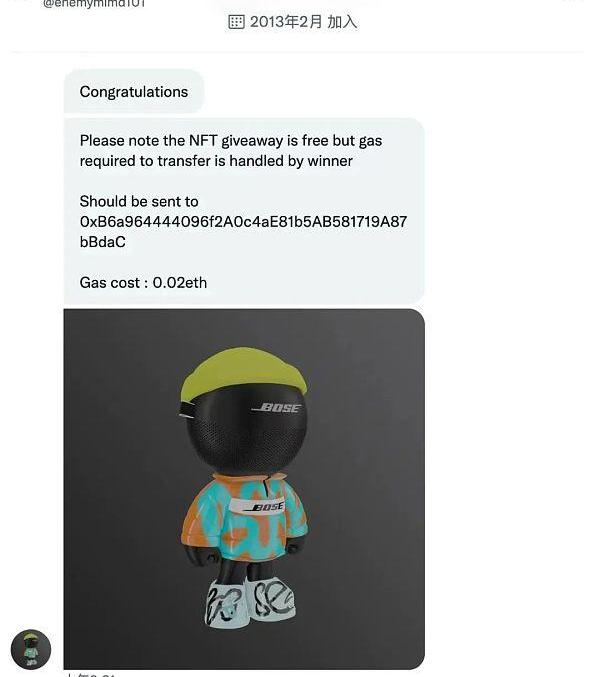The image size is (600, 677).
Task: Click the wallet address starting 0xB6a96
Action: pyautogui.click(x=243, y=231)
